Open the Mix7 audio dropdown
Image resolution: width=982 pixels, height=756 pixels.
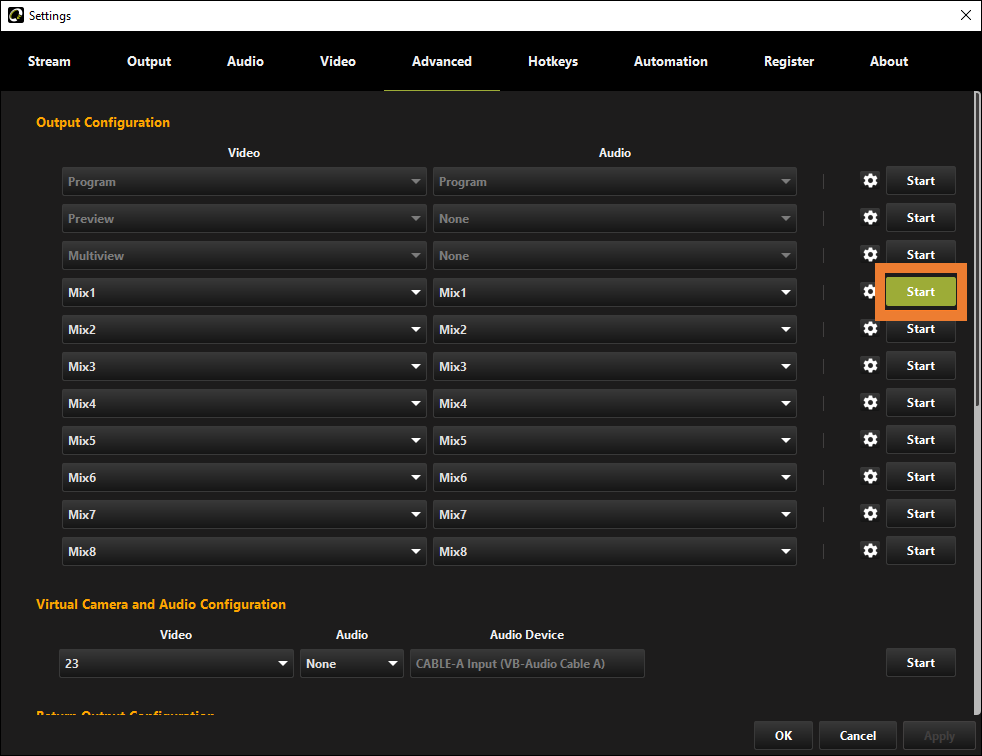coord(614,514)
